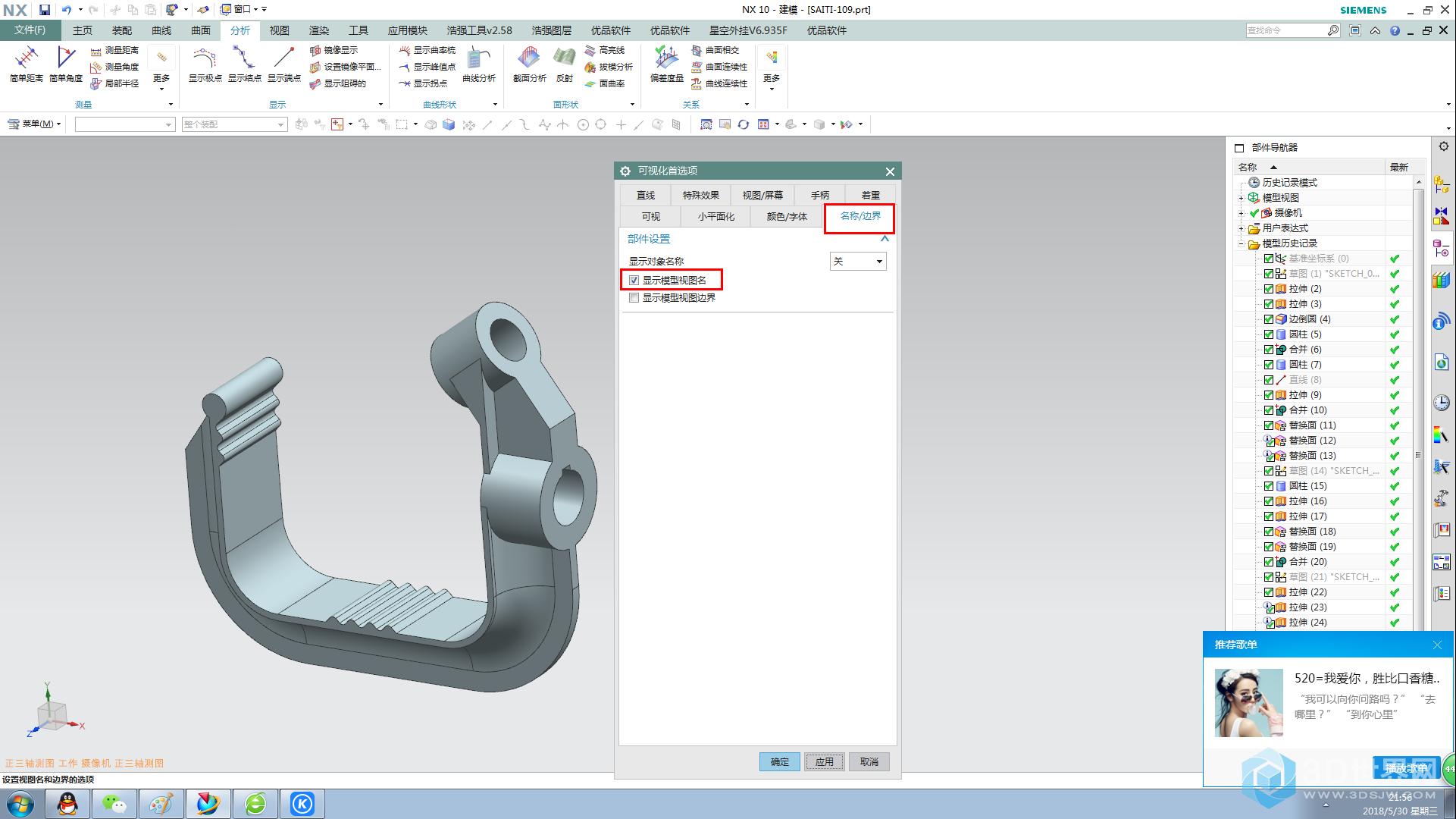Click the 查找命令 search field

1287,30
